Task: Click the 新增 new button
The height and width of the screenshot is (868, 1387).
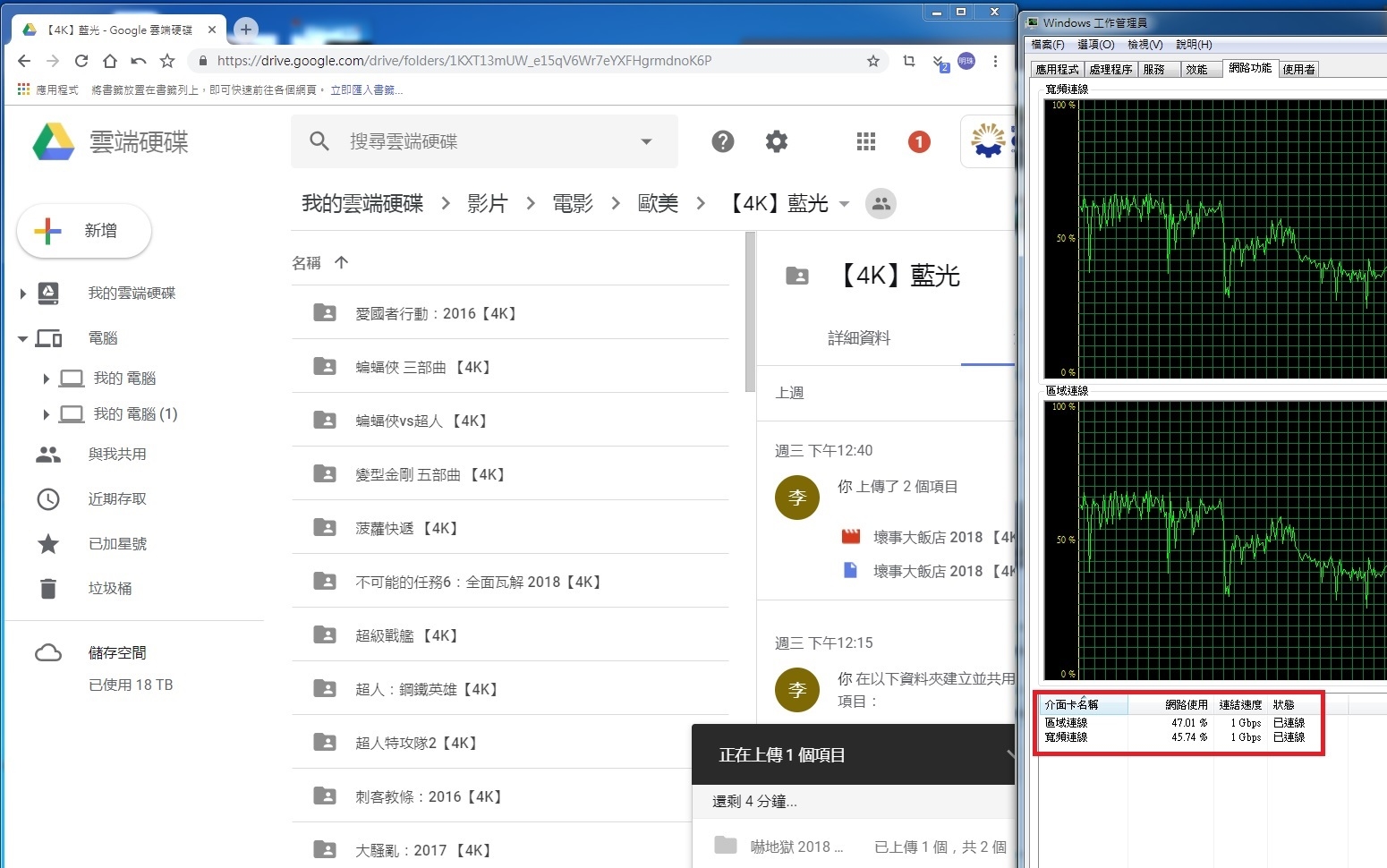Action: (x=84, y=231)
